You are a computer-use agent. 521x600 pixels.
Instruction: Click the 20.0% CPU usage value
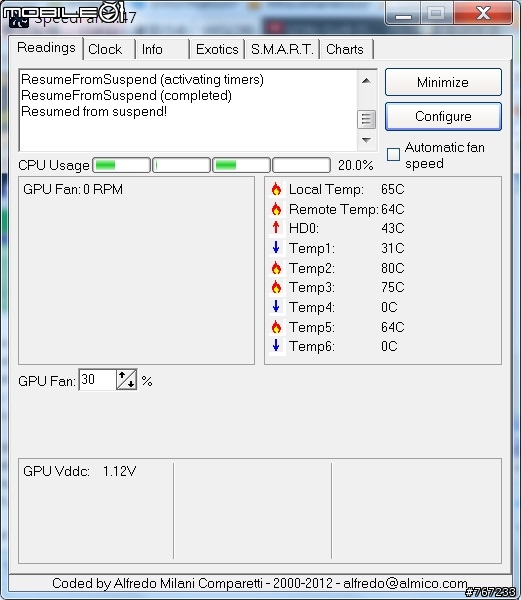[355, 165]
